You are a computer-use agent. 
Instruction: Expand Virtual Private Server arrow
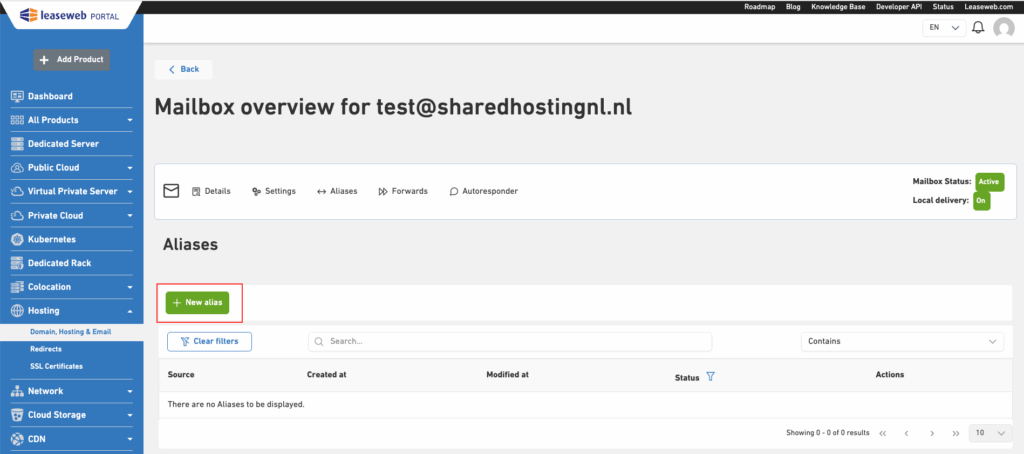130,192
